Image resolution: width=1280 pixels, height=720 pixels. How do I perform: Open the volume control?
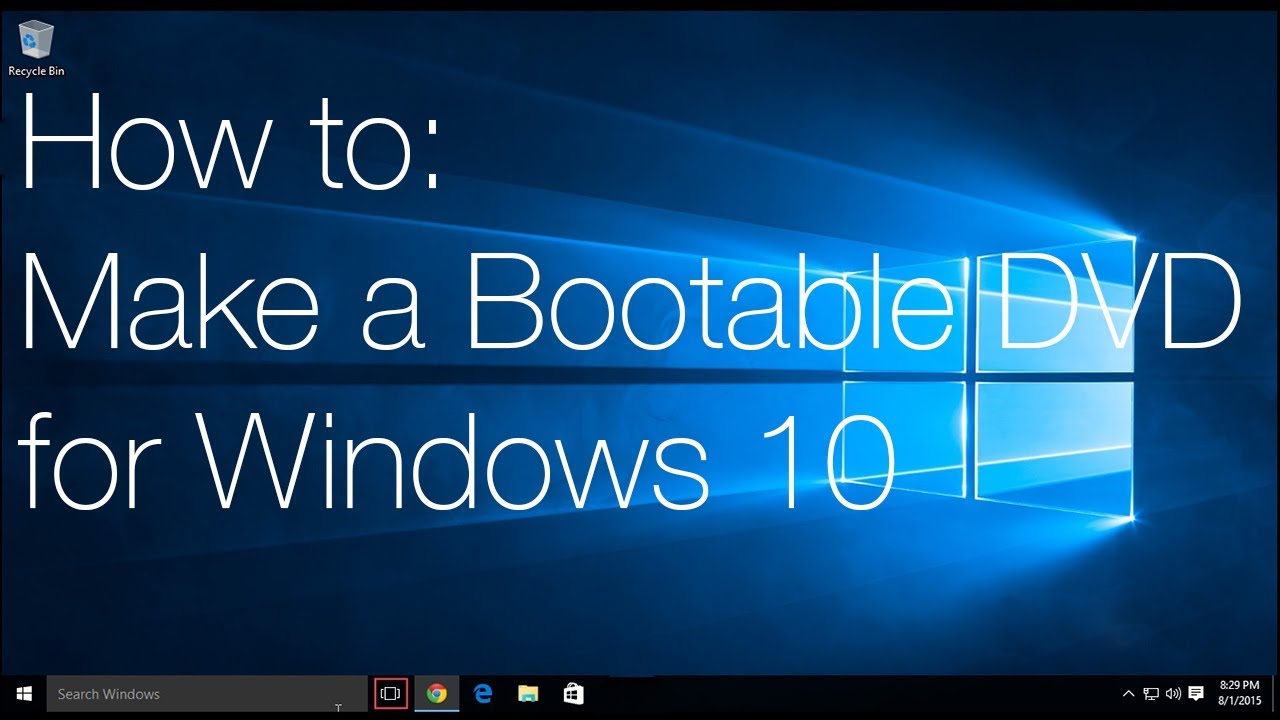(1173, 693)
